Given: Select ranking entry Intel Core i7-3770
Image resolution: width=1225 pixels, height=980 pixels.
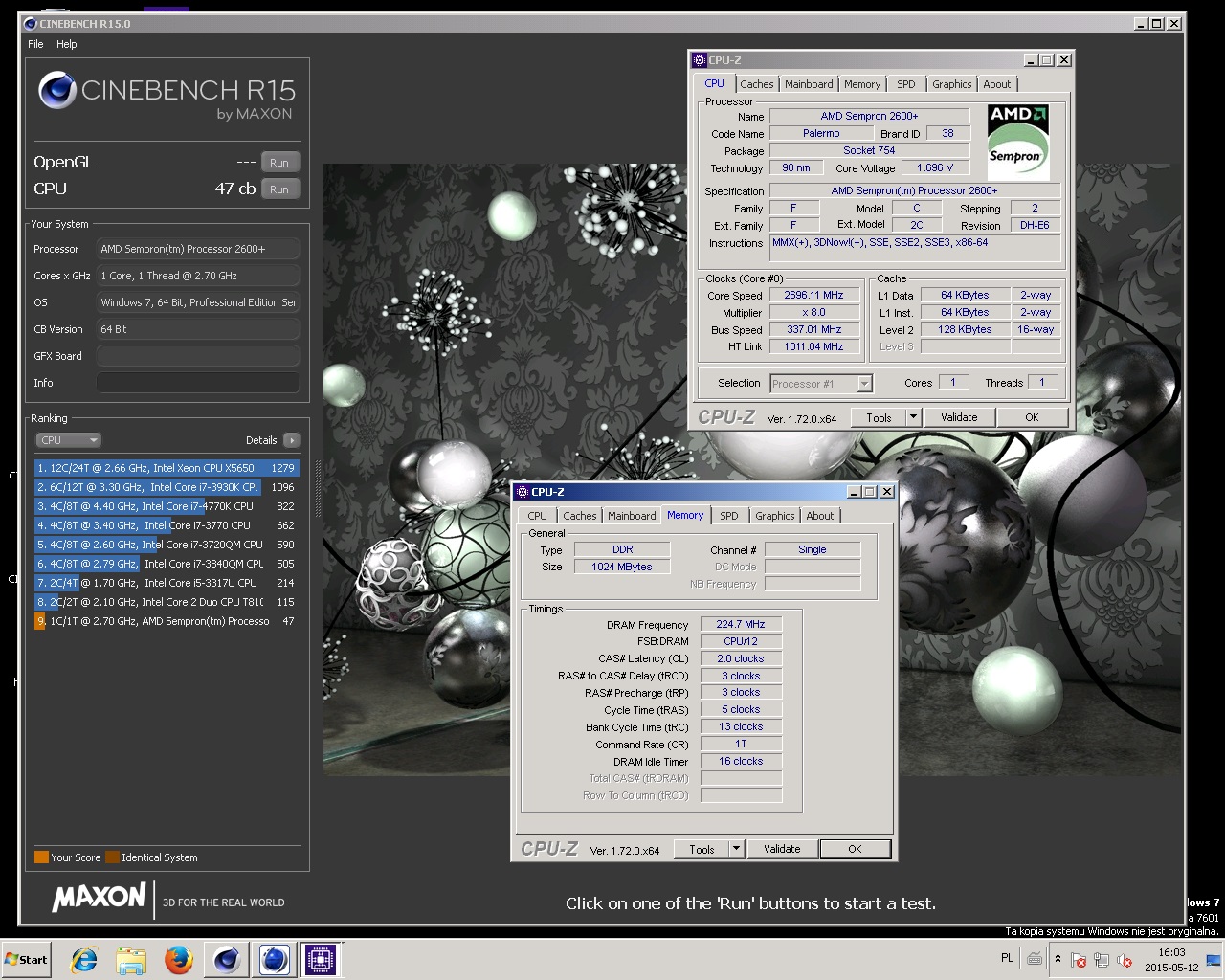Looking at the screenshot, I should pyautogui.click(x=167, y=525).
